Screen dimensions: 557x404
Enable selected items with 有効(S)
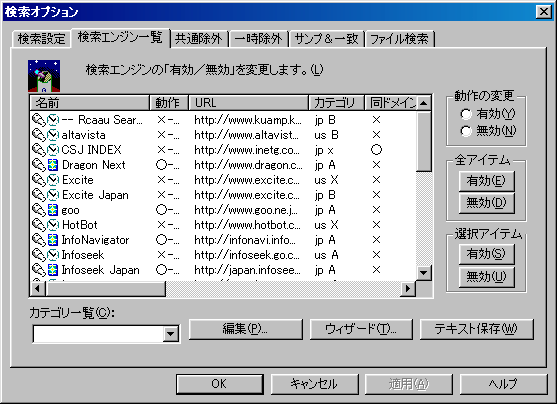(x=486, y=254)
